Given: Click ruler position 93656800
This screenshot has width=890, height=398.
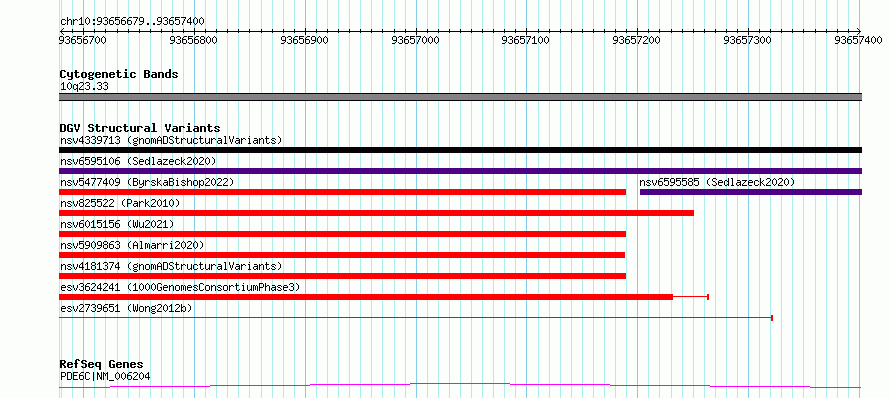Looking at the screenshot, I should pyautogui.click(x=194, y=40).
